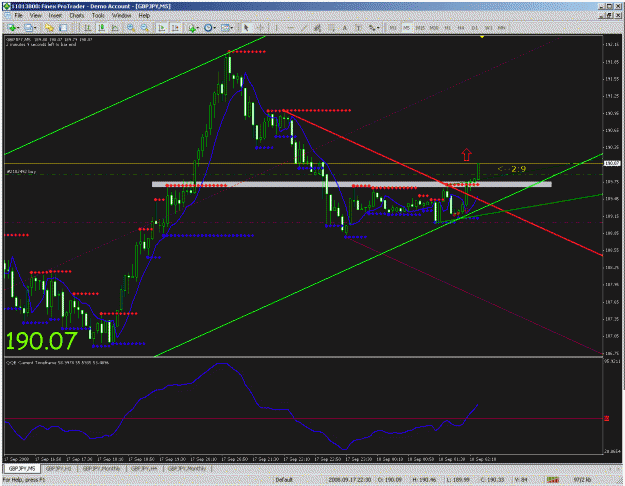Select the gray horizontal rectangle zone object
Viewport: 625px width, 486px height.
tap(352, 184)
